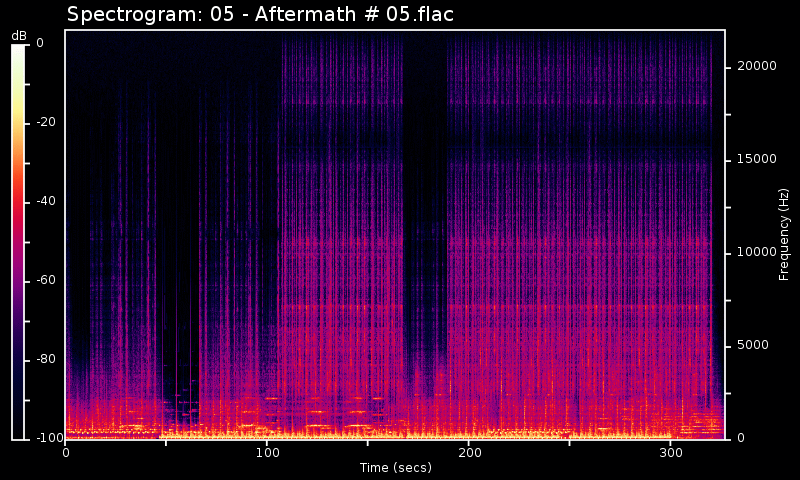Click the Time (secs) axis title
This screenshot has height=480, width=800.
point(395,468)
